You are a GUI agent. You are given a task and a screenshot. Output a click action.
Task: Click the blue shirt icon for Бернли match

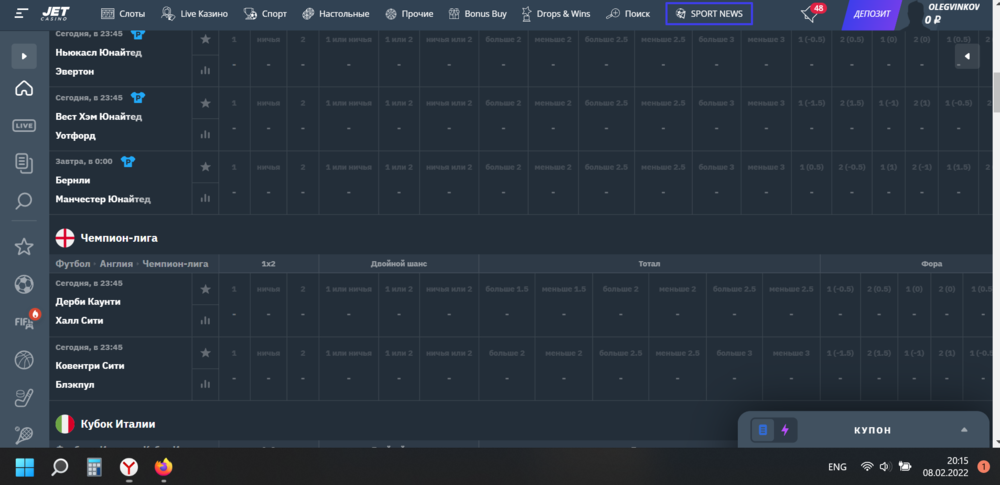(x=128, y=161)
